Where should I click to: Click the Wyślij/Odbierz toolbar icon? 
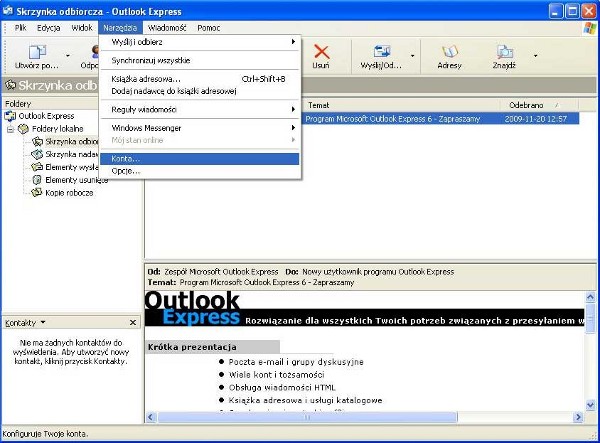coord(382,52)
